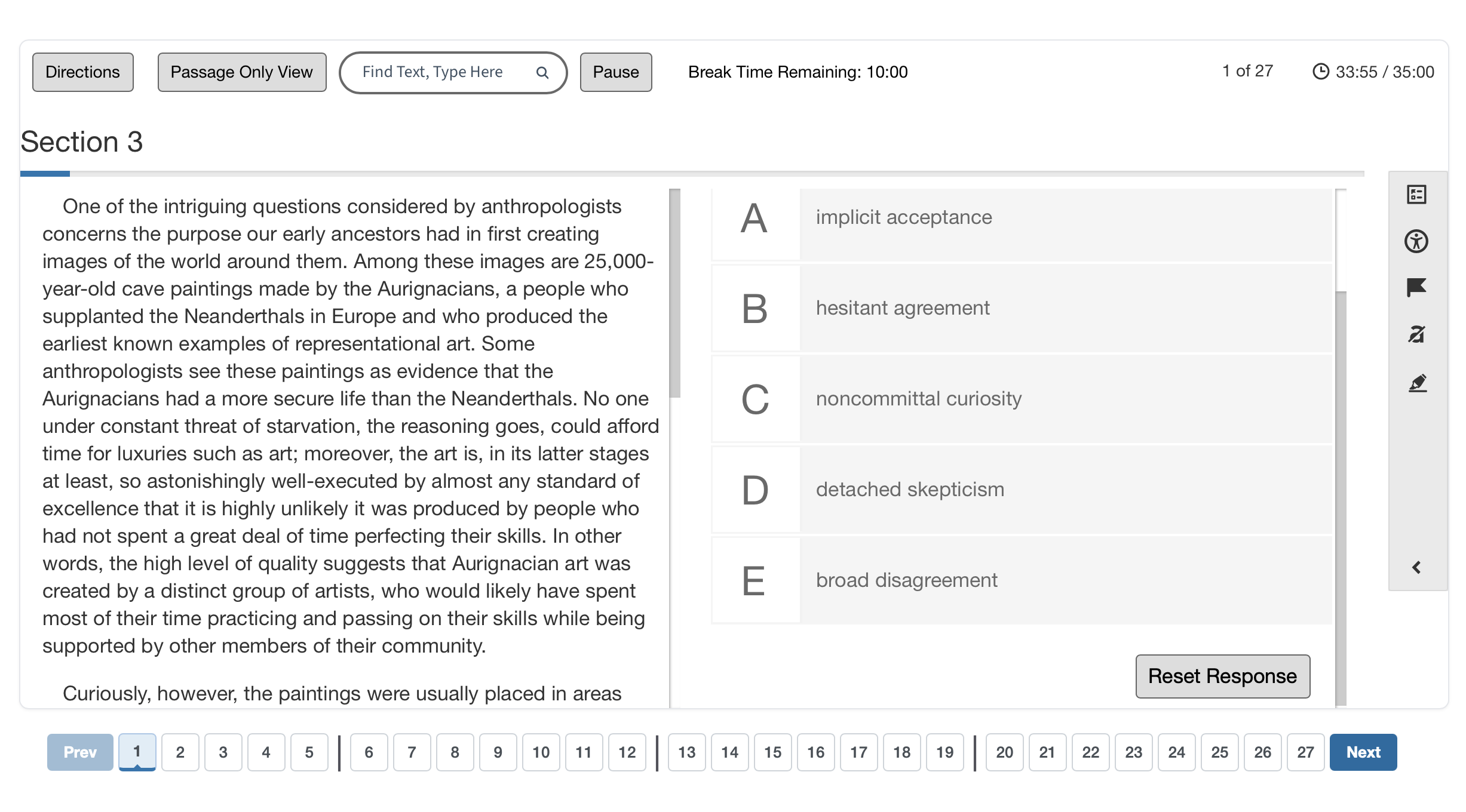The width and height of the screenshot is (1466, 812).
Task: Collapse the side tool panel chevron
Action: coord(1416,567)
